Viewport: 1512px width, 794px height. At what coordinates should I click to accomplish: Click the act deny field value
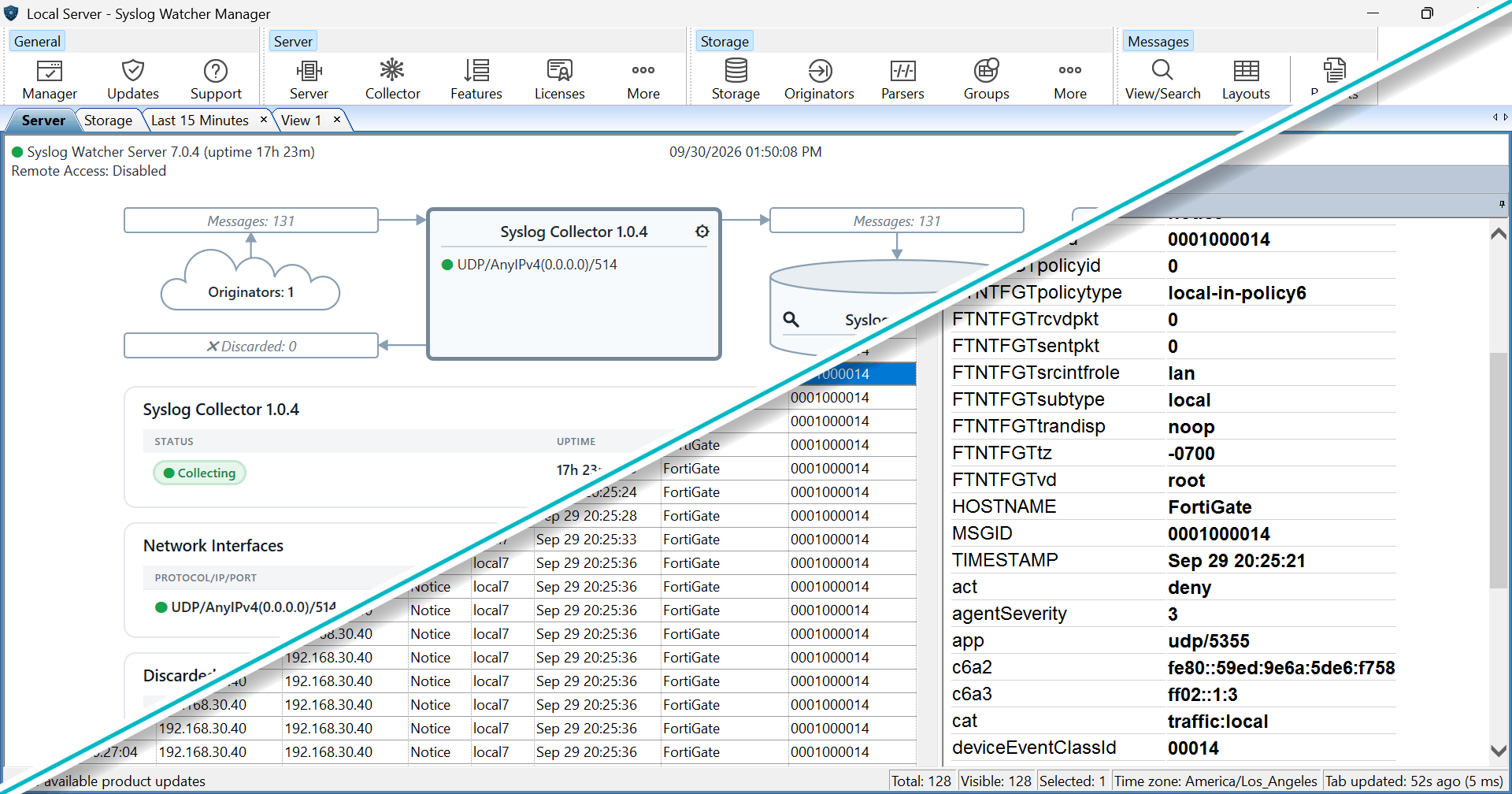coord(1189,588)
